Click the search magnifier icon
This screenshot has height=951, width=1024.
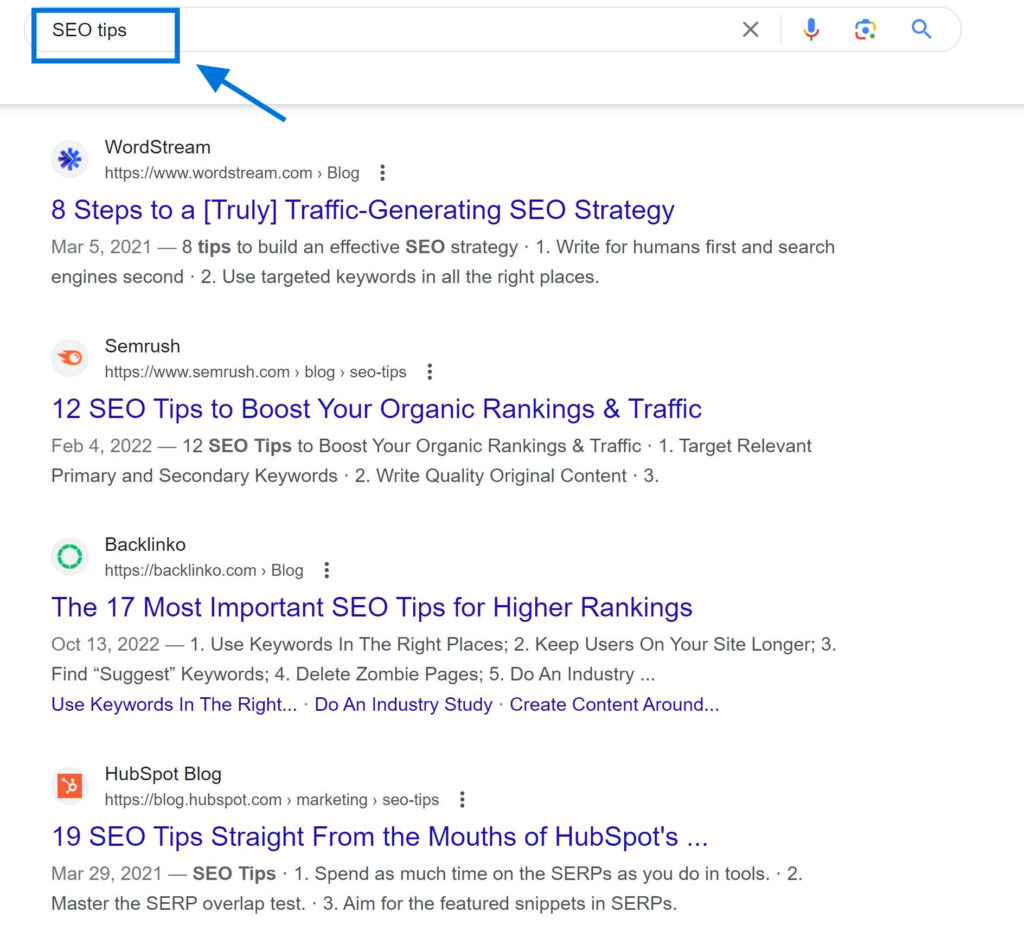click(920, 29)
